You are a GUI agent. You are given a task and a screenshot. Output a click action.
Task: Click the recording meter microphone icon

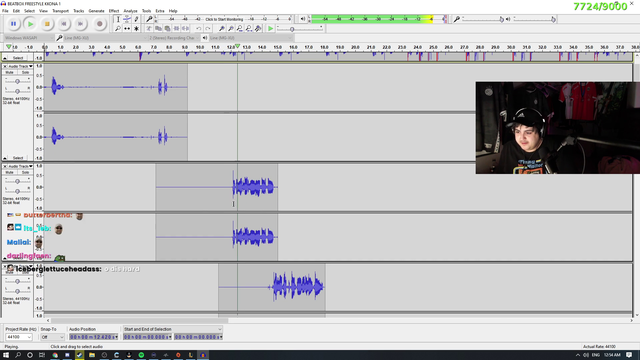pyautogui.click(x=149, y=19)
